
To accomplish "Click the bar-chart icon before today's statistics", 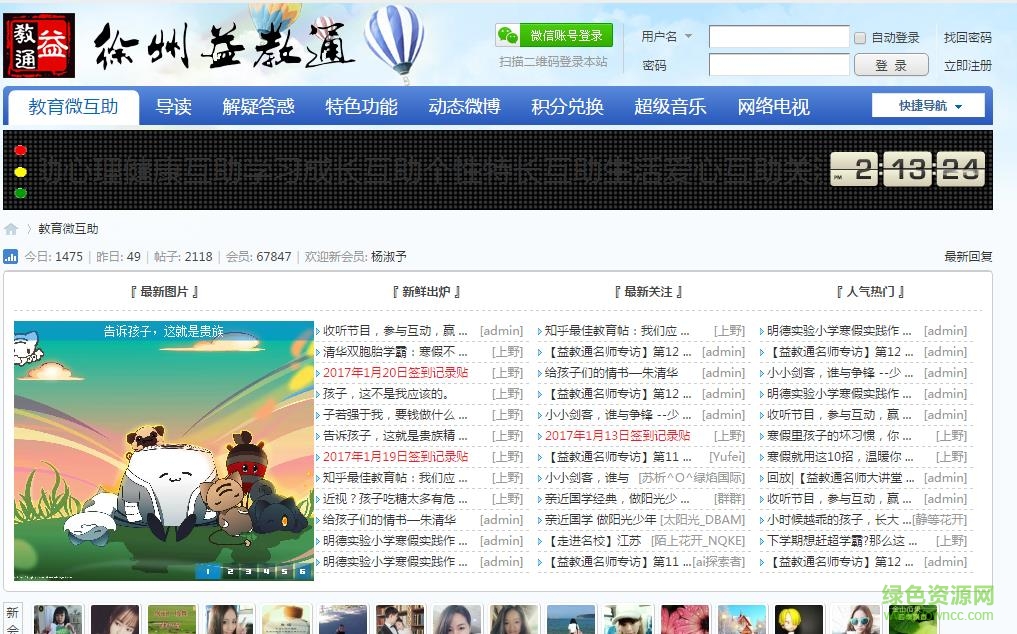I will coord(12,256).
